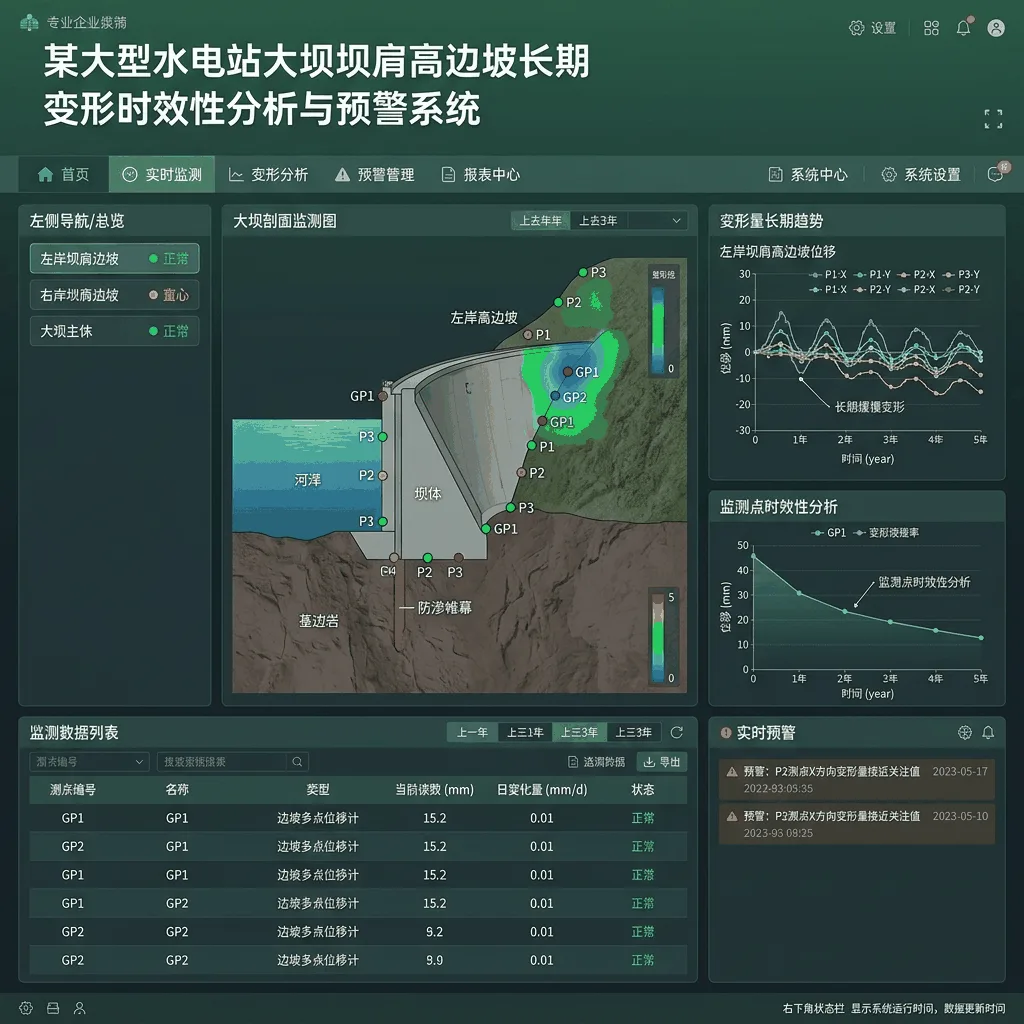
Task: Open the P2测点 warning dated 2023-05-17
Action: 857,780
